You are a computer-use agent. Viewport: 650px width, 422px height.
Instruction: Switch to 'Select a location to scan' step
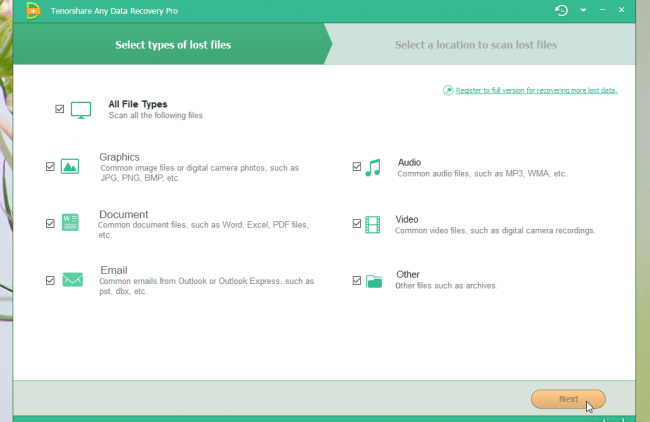click(x=476, y=45)
